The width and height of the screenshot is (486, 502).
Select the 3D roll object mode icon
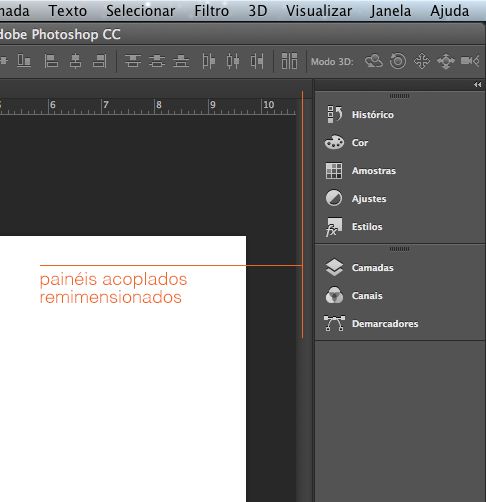pyautogui.click(x=398, y=61)
